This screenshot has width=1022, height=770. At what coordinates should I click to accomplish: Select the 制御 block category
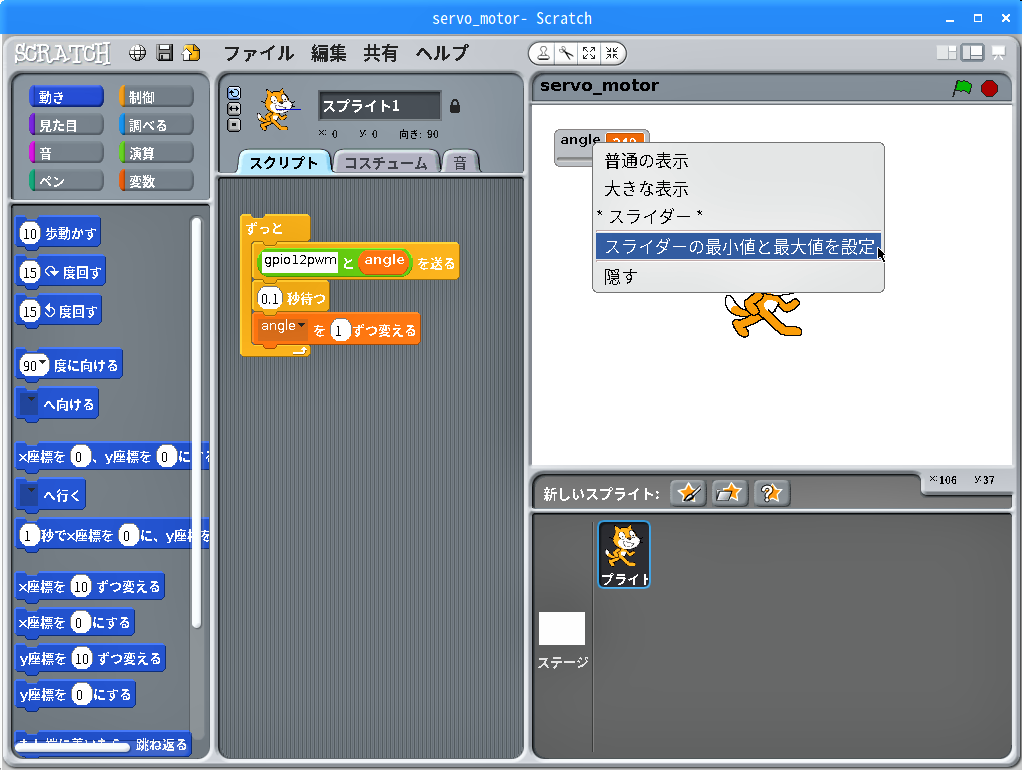pos(156,97)
